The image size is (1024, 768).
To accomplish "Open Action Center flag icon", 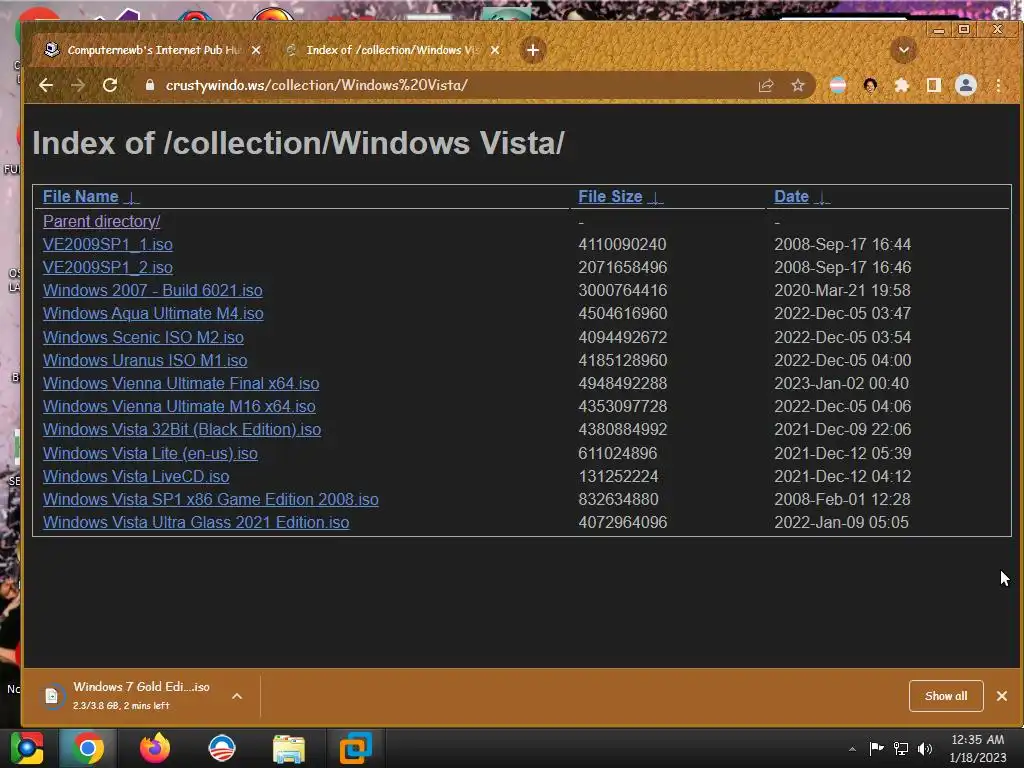I will coord(876,748).
